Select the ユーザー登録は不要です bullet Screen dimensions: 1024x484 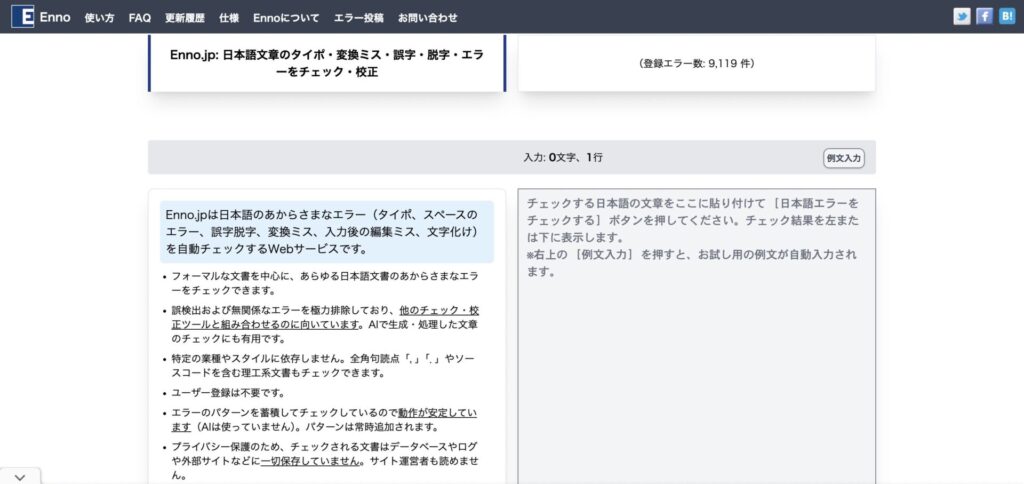click(x=228, y=393)
